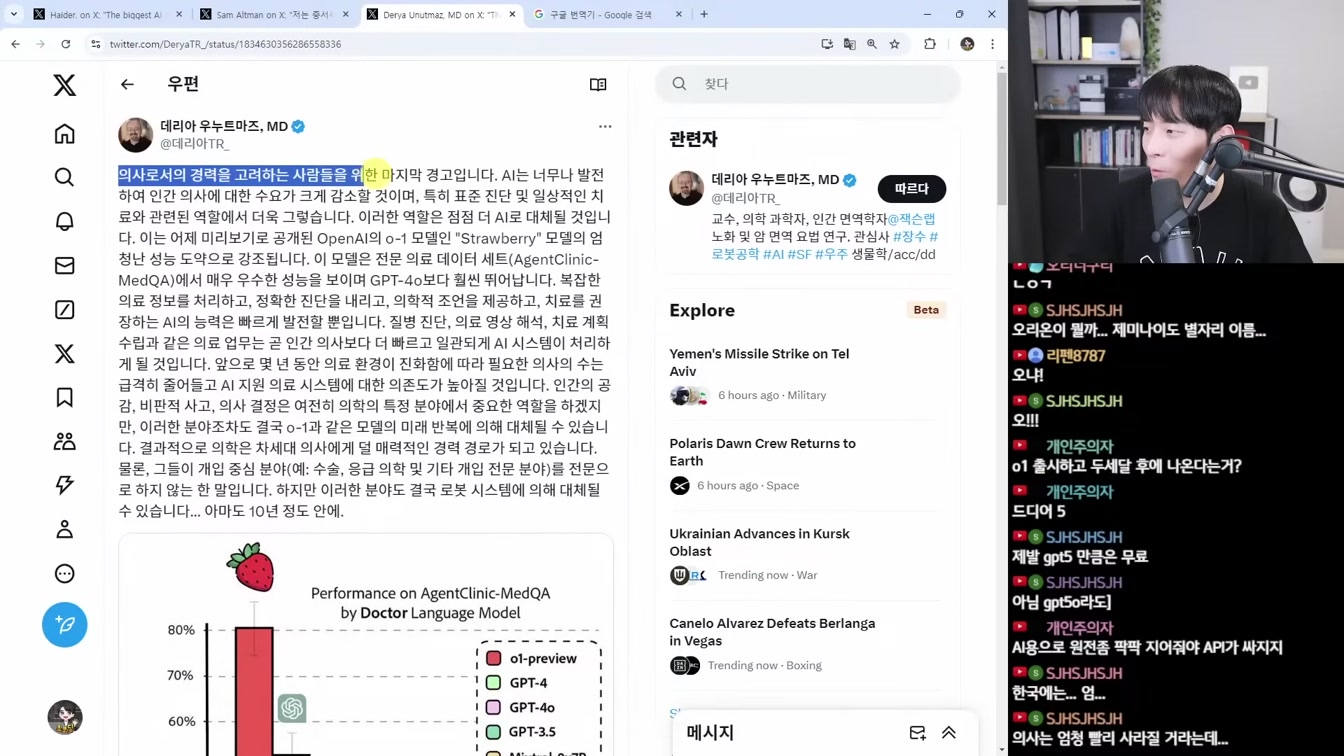Open reader view book icon
1344x756 pixels.
tap(598, 84)
